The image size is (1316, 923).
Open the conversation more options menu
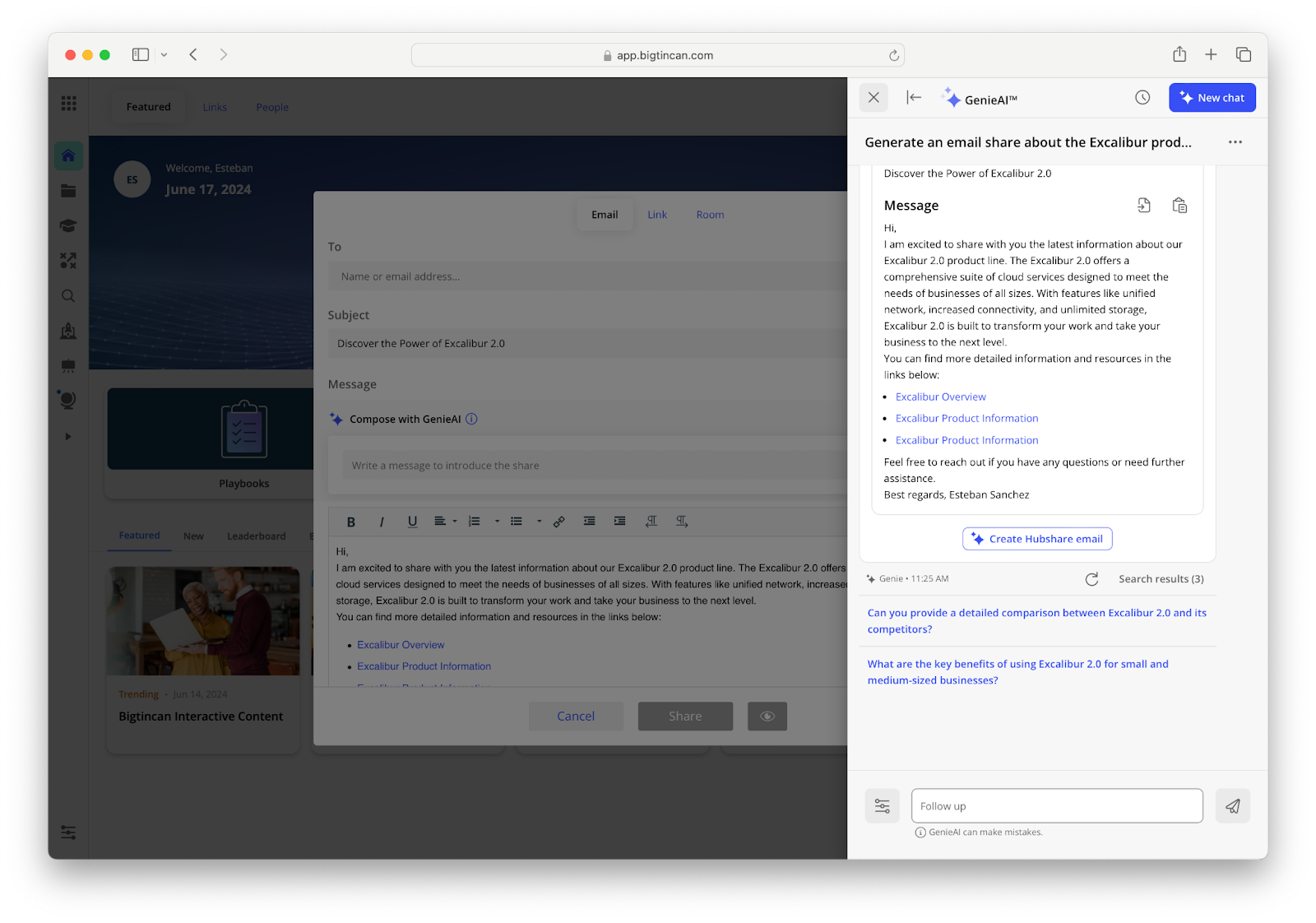point(1235,142)
